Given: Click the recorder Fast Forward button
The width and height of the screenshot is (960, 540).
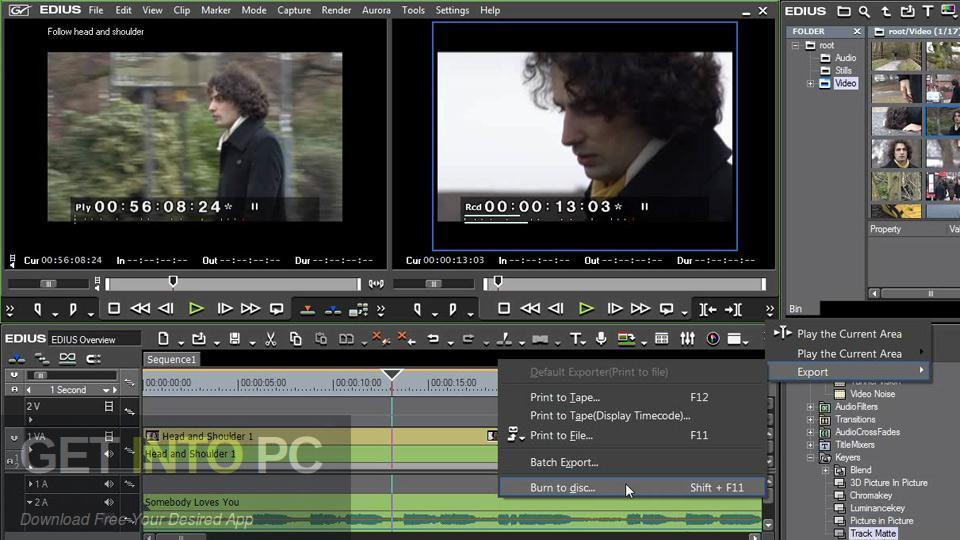Looking at the screenshot, I should pyautogui.click(x=640, y=309).
